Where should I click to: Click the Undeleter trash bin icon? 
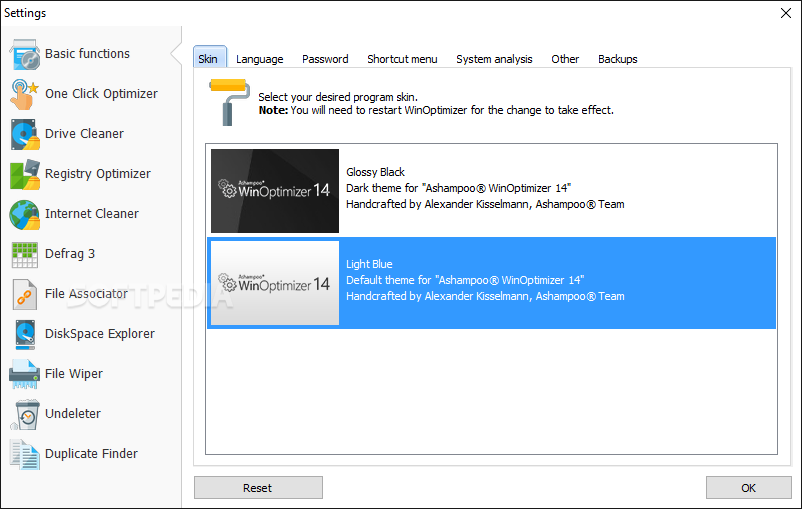(x=25, y=414)
